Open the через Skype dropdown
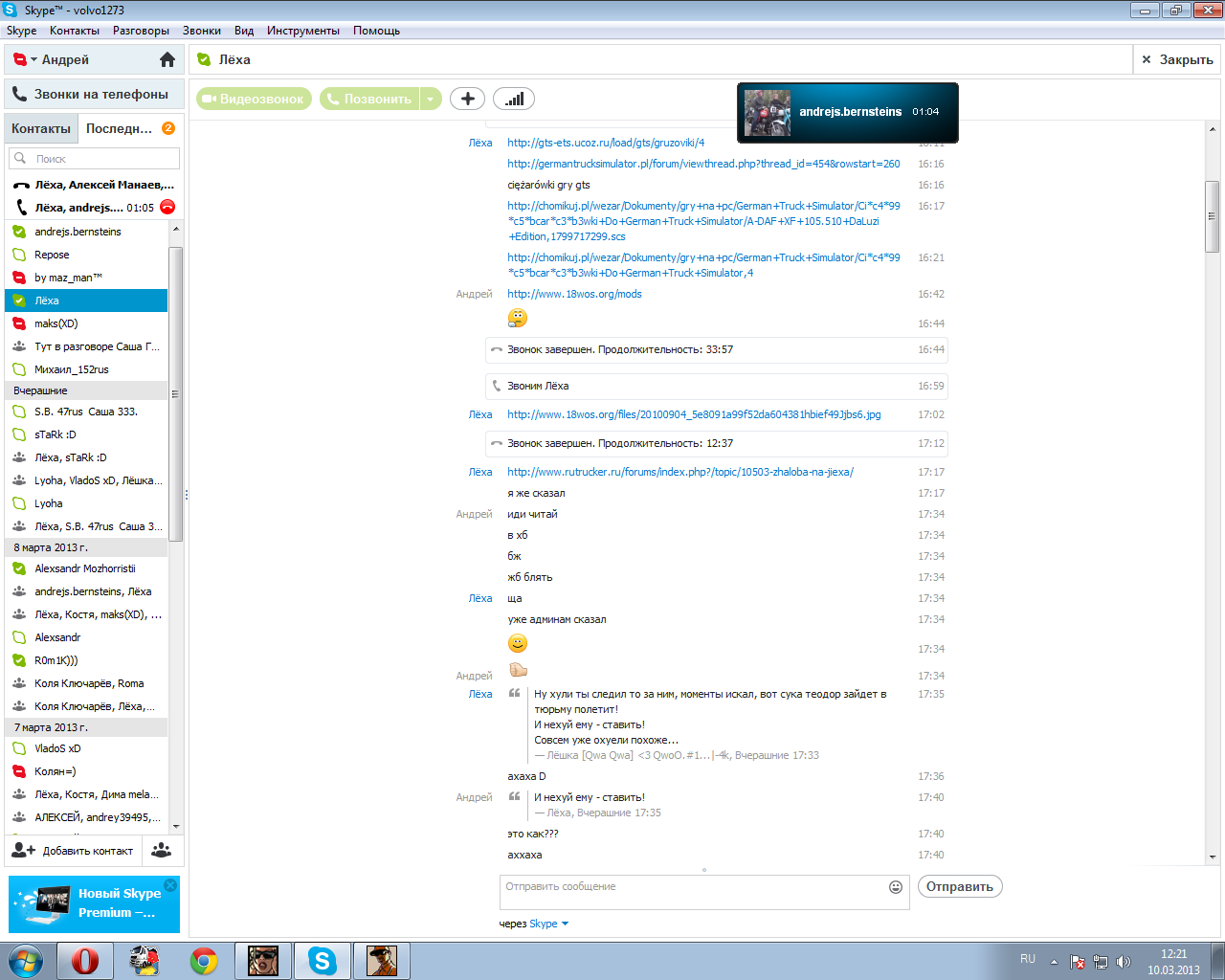 coord(548,924)
